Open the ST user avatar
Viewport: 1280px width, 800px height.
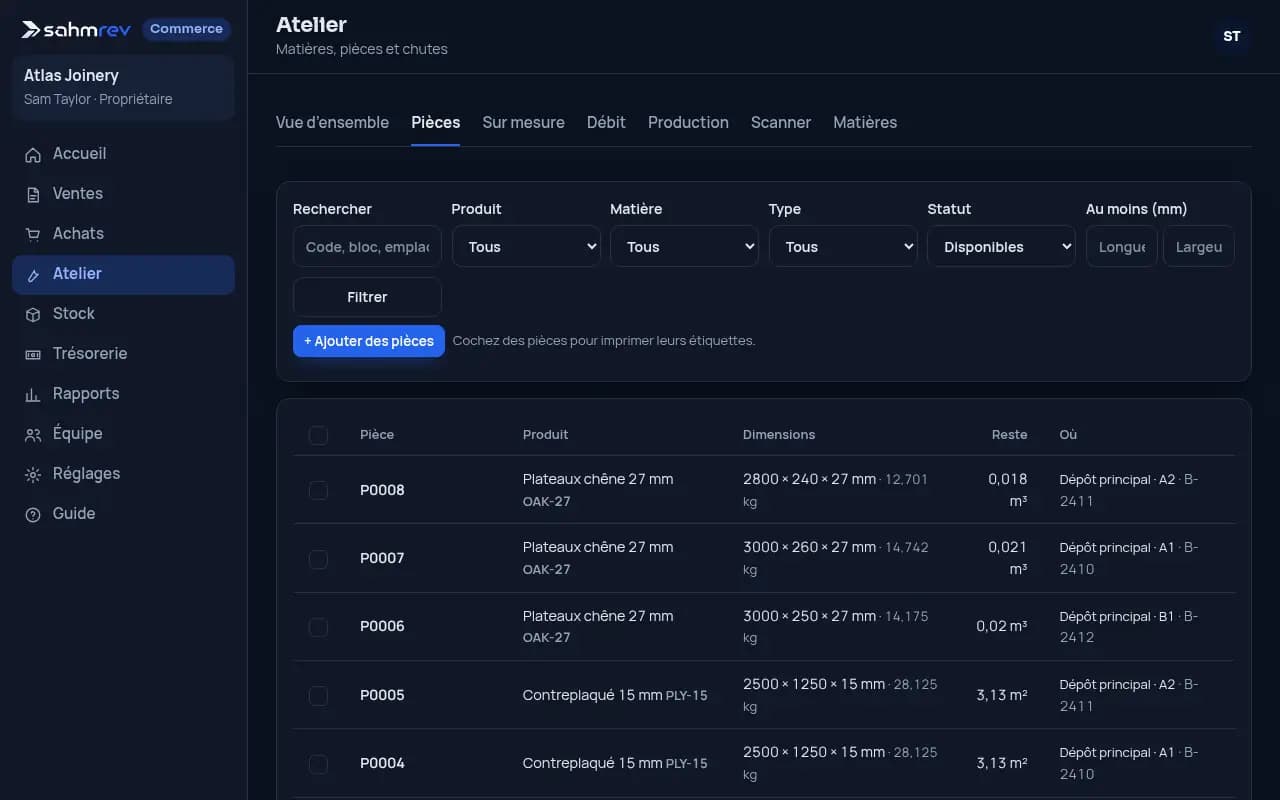pos(1232,36)
